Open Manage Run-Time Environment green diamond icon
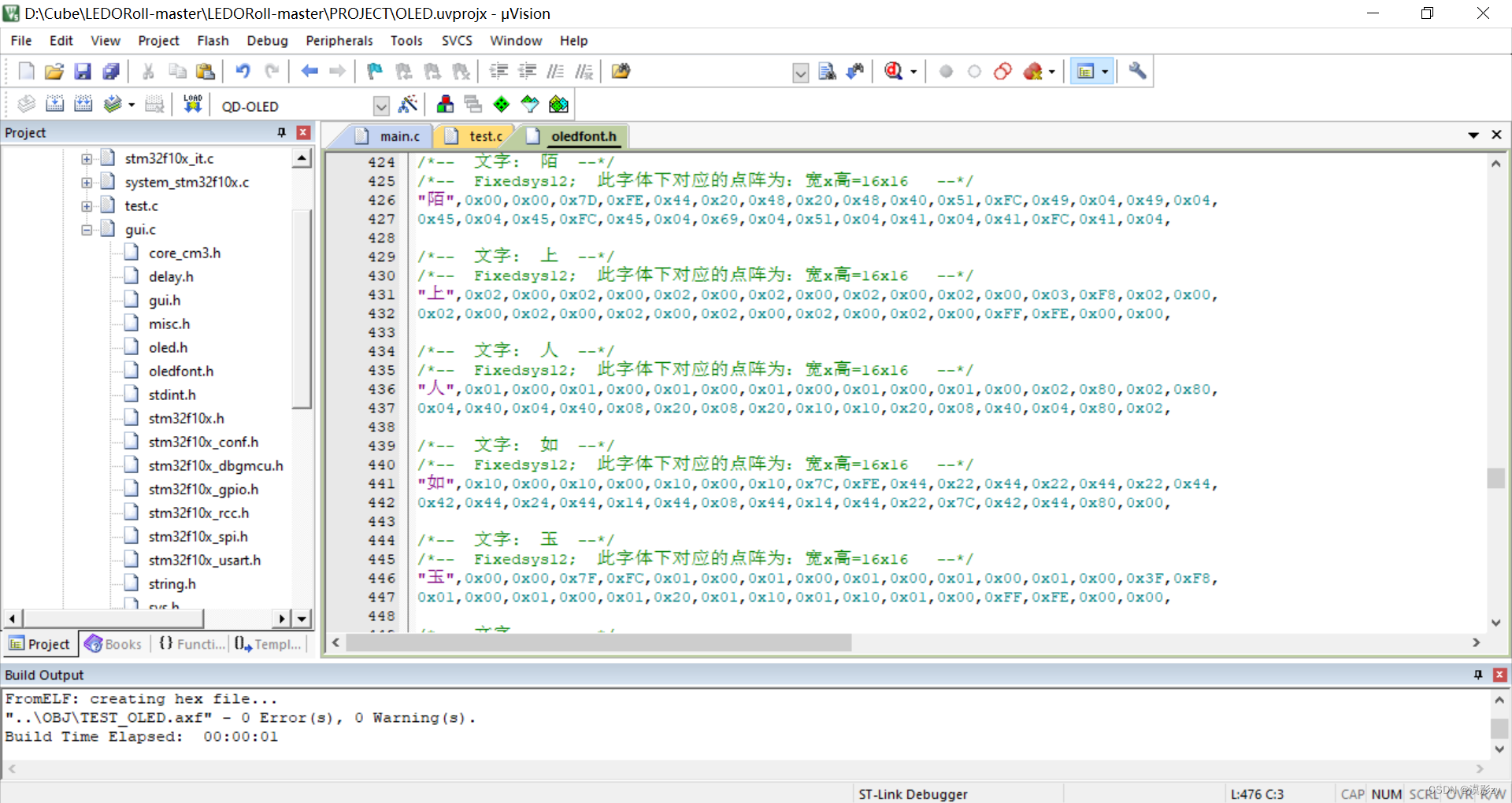This screenshot has width=1512, height=803. click(x=502, y=104)
